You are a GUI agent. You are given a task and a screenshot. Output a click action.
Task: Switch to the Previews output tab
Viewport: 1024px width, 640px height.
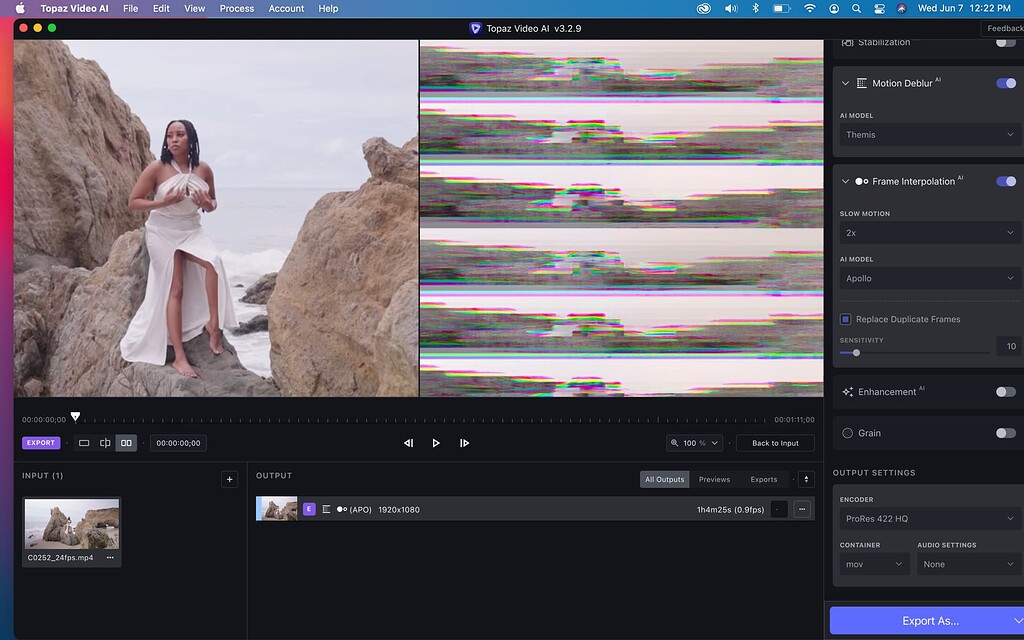click(714, 479)
